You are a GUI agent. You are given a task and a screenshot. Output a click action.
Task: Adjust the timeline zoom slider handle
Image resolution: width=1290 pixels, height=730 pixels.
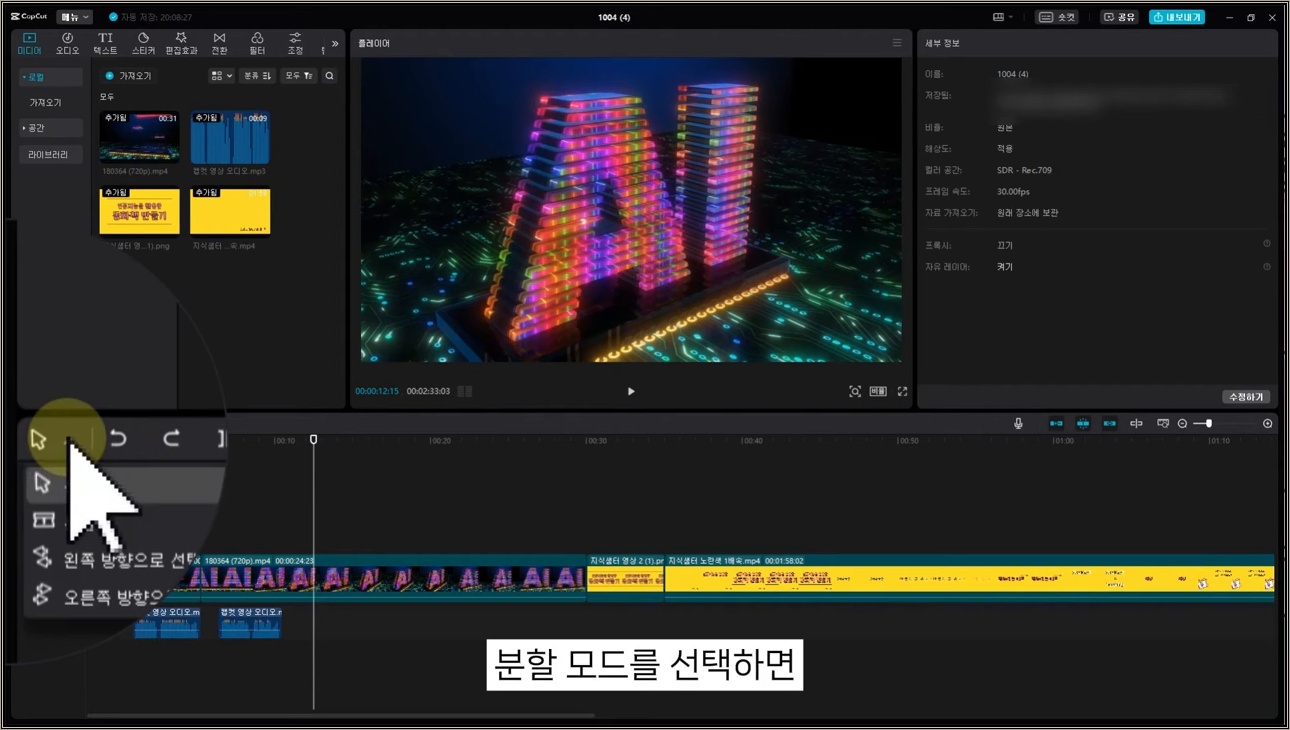tap(1209, 424)
